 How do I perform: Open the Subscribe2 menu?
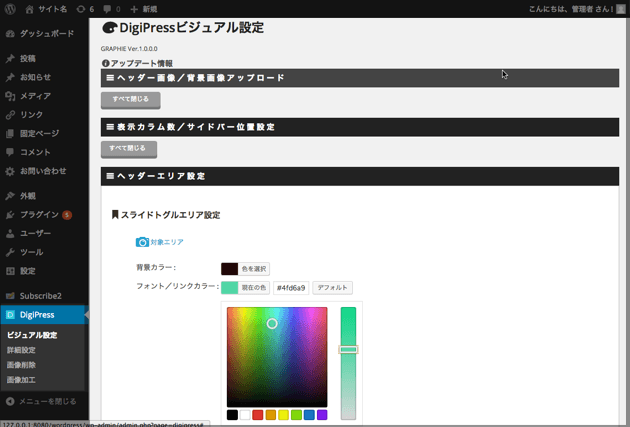41,296
